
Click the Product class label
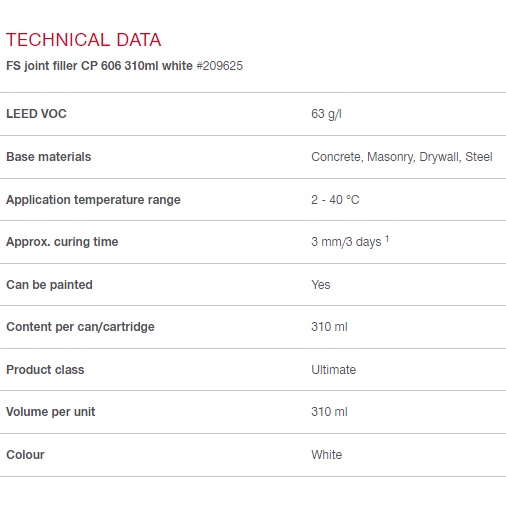[x=45, y=370]
